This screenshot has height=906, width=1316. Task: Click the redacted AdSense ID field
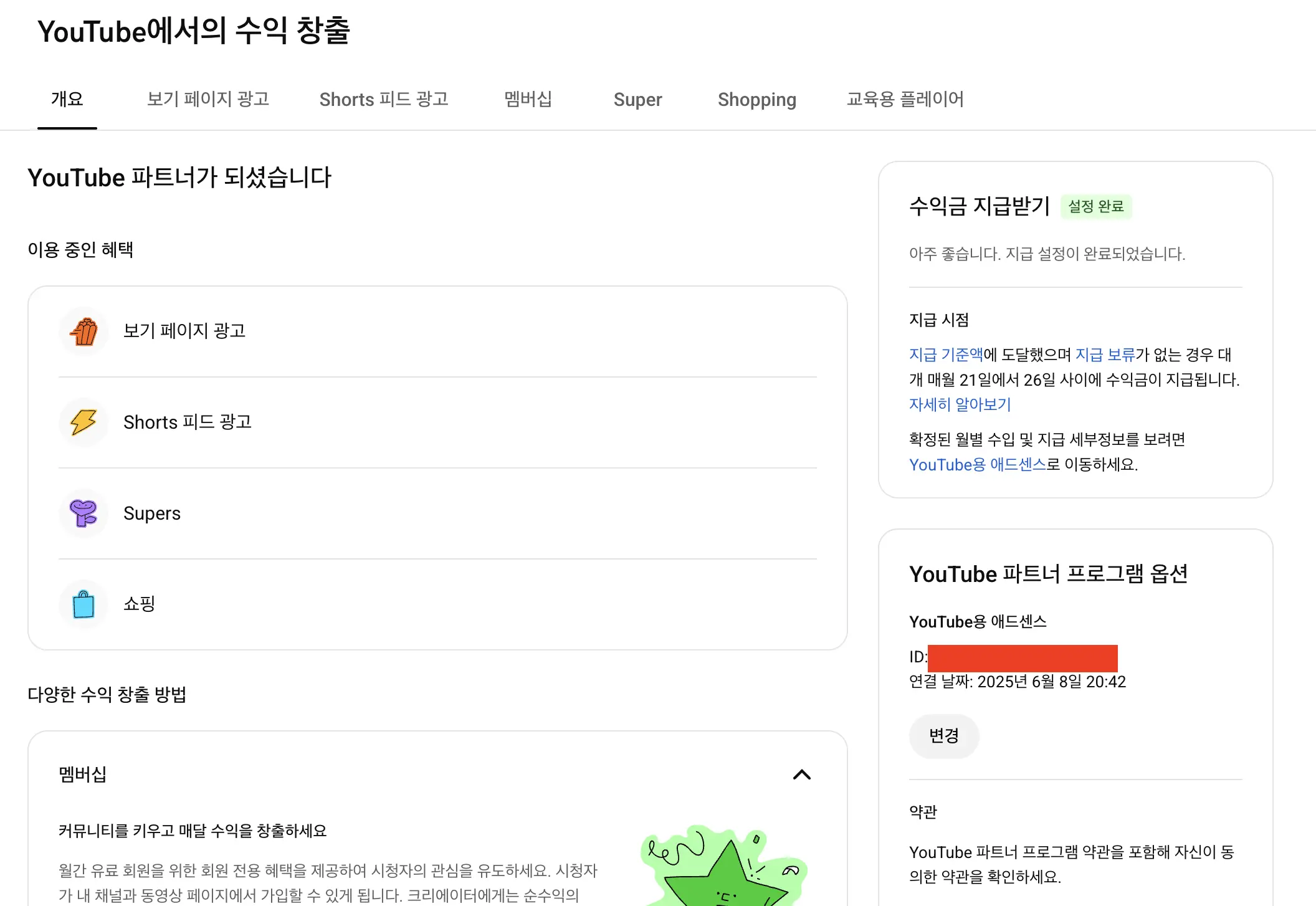1022,658
